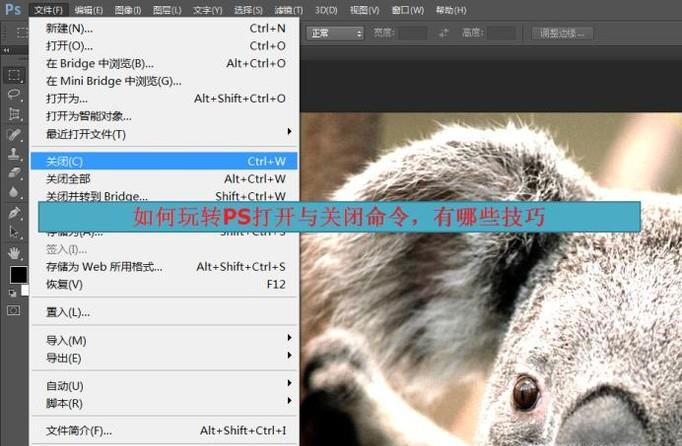Select the Clone Stamp tool
This screenshot has width=682, height=446.
14,154
